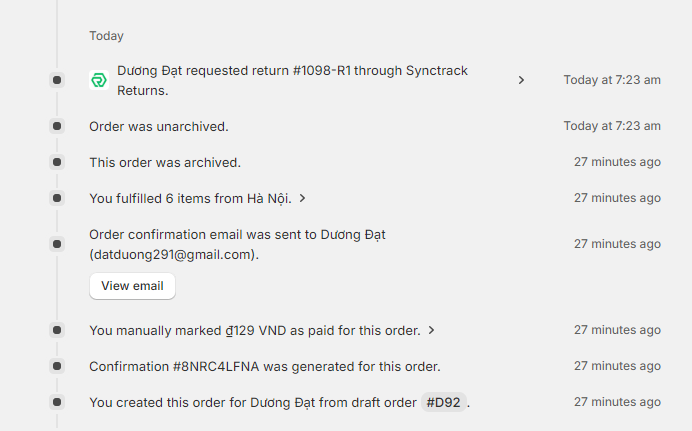Click the timeline bullet for the order confirmation email event
Viewport: 692px width, 431px height.
[x=57, y=244]
